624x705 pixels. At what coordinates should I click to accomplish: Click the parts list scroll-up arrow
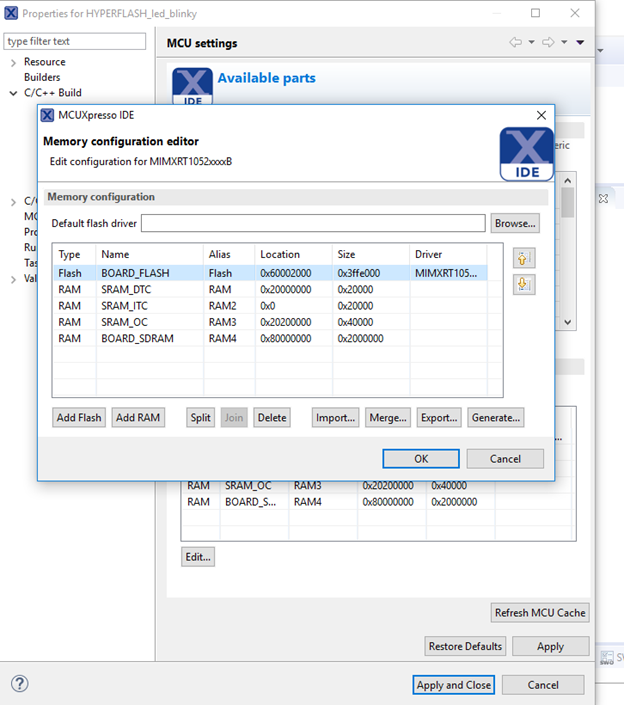click(x=567, y=181)
